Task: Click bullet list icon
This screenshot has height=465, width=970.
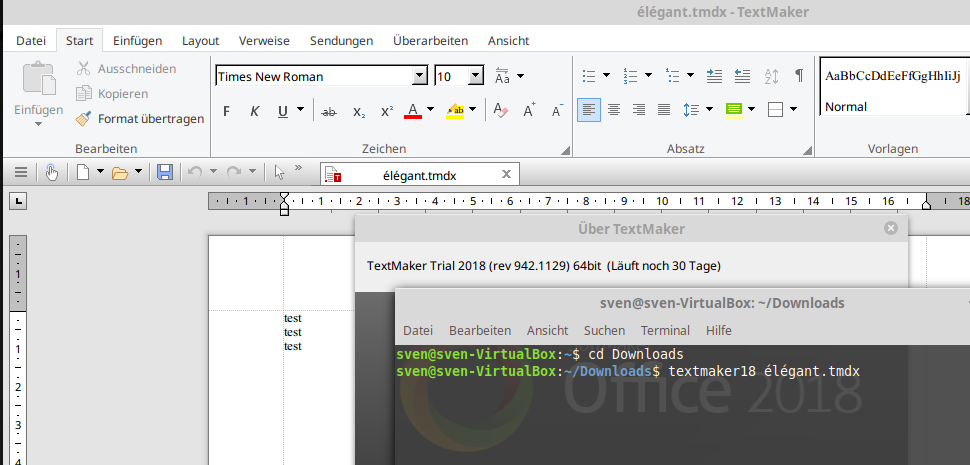Action: [x=590, y=76]
